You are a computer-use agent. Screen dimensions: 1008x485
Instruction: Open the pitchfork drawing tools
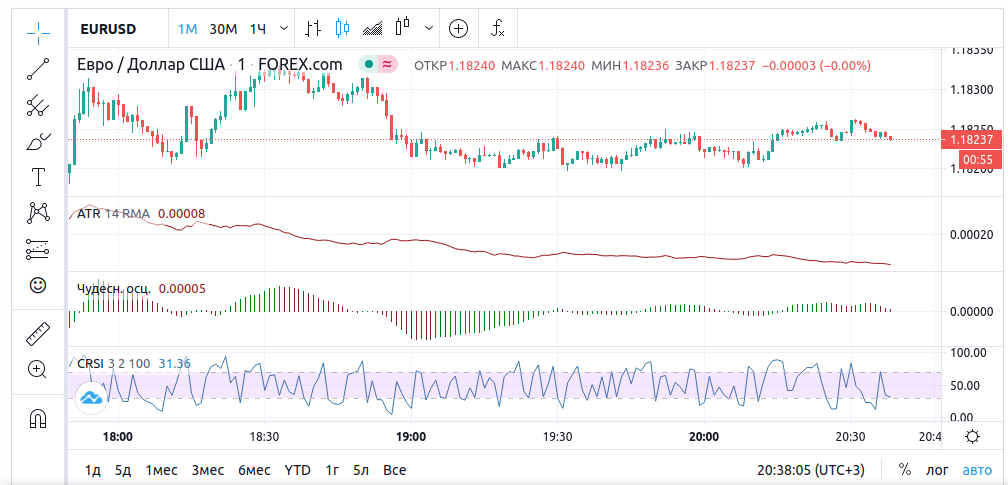pos(38,105)
